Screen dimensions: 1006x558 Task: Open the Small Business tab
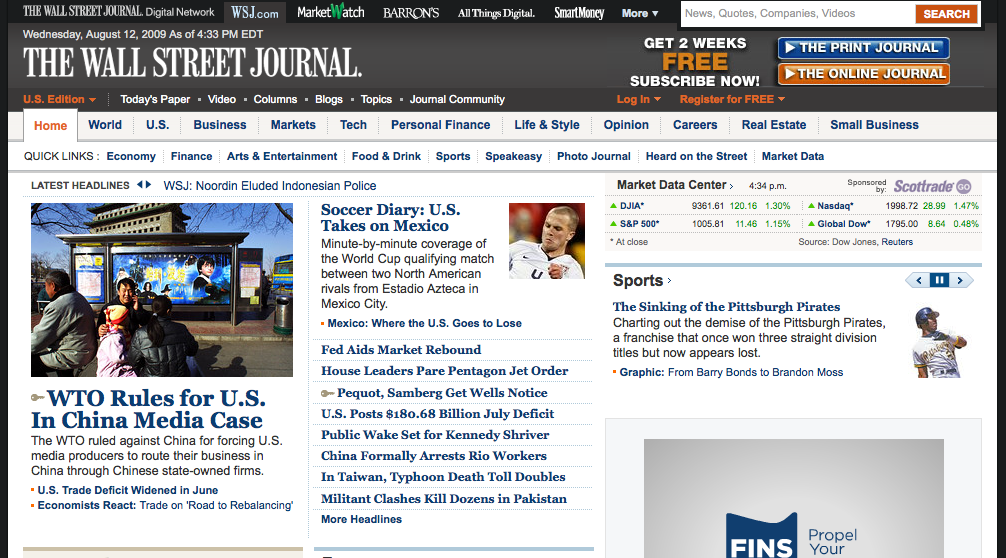(x=874, y=125)
